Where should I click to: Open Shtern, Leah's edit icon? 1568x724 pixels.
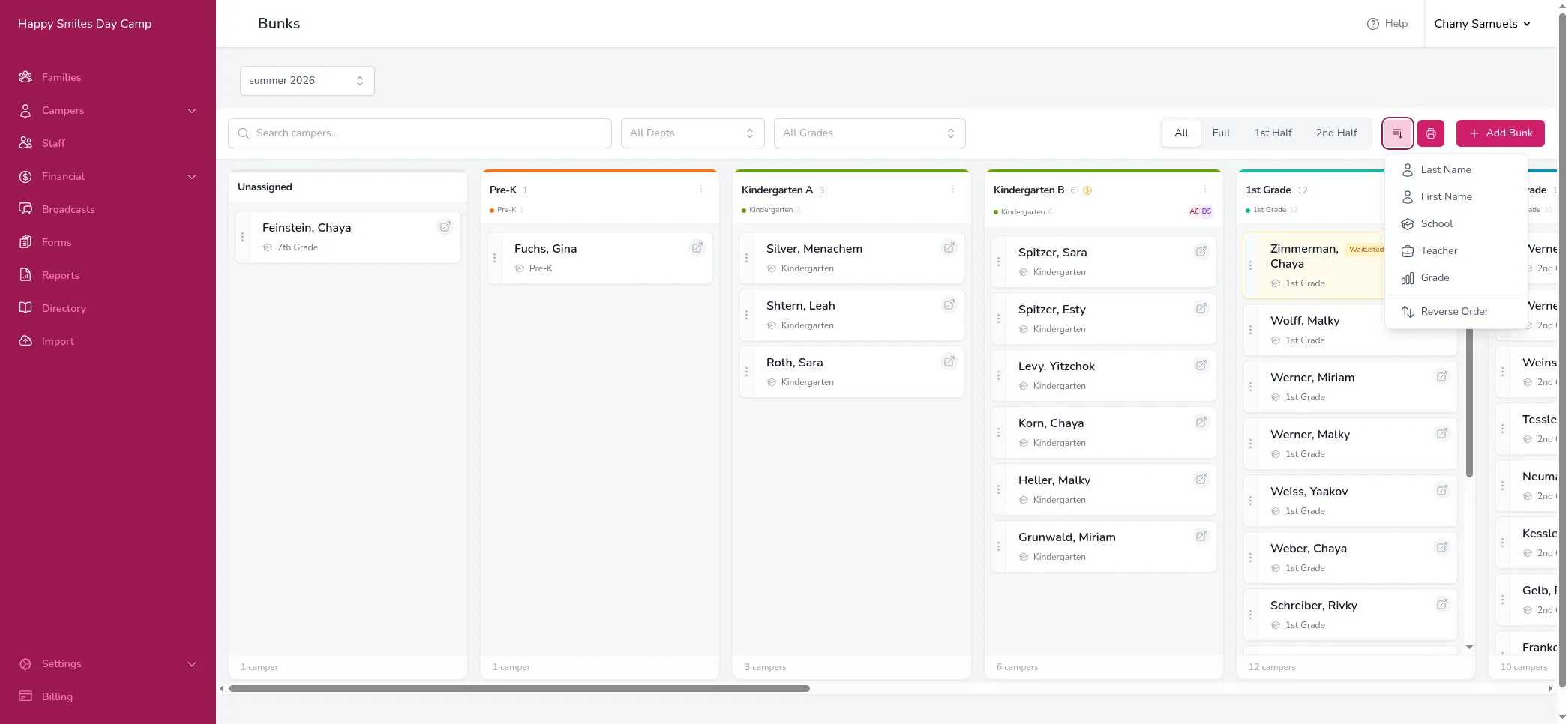(x=949, y=304)
